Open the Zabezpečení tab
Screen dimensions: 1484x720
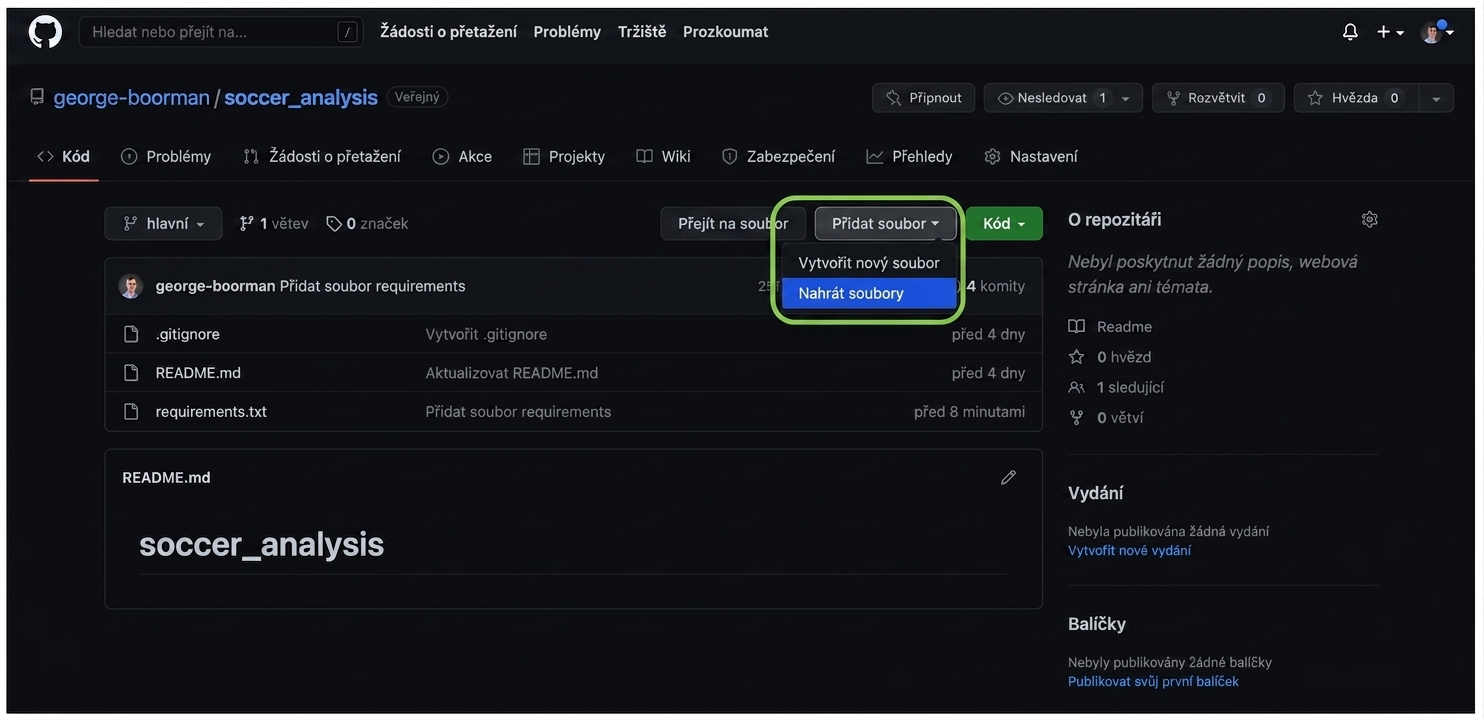[778, 156]
